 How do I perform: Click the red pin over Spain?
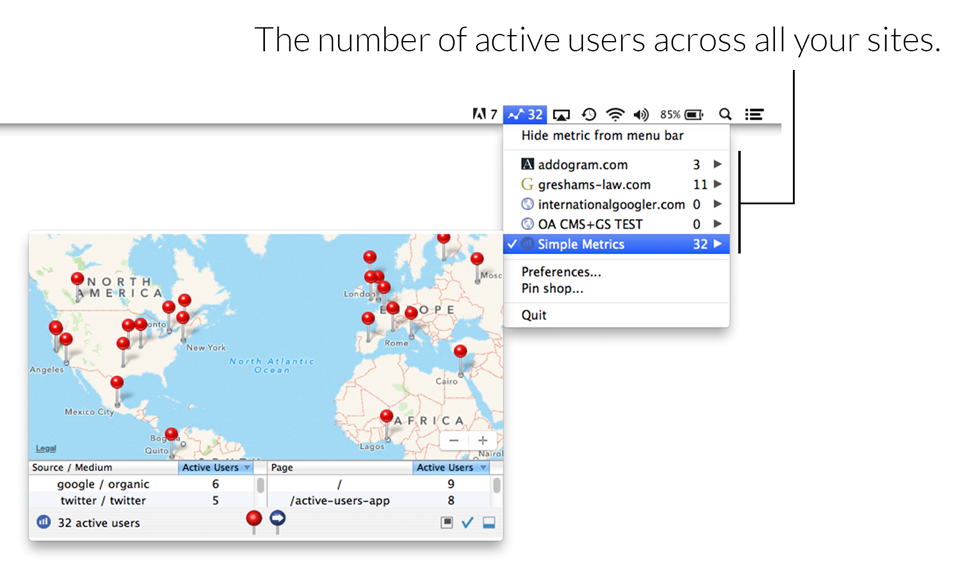click(x=368, y=318)
